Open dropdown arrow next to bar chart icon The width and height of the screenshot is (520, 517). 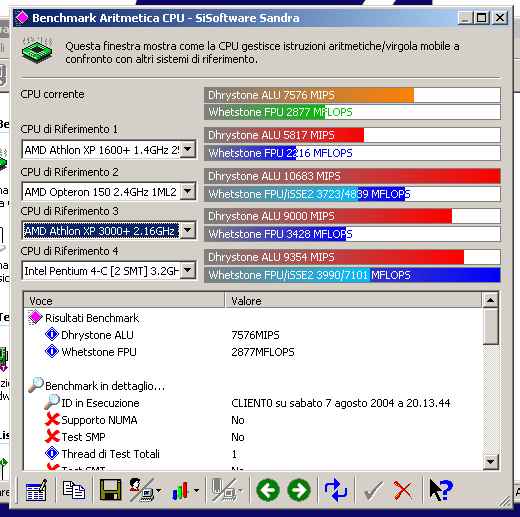(x=196, y=490)
